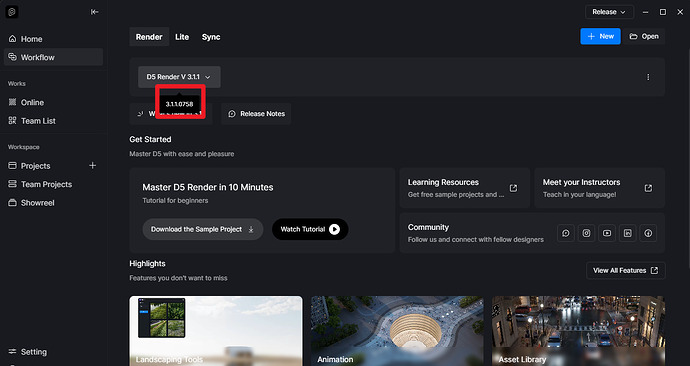Collapse the sidebar with the arrow icon
This screenshot has height=366, width=690.
pyautogui.click(x=94, y=12)
